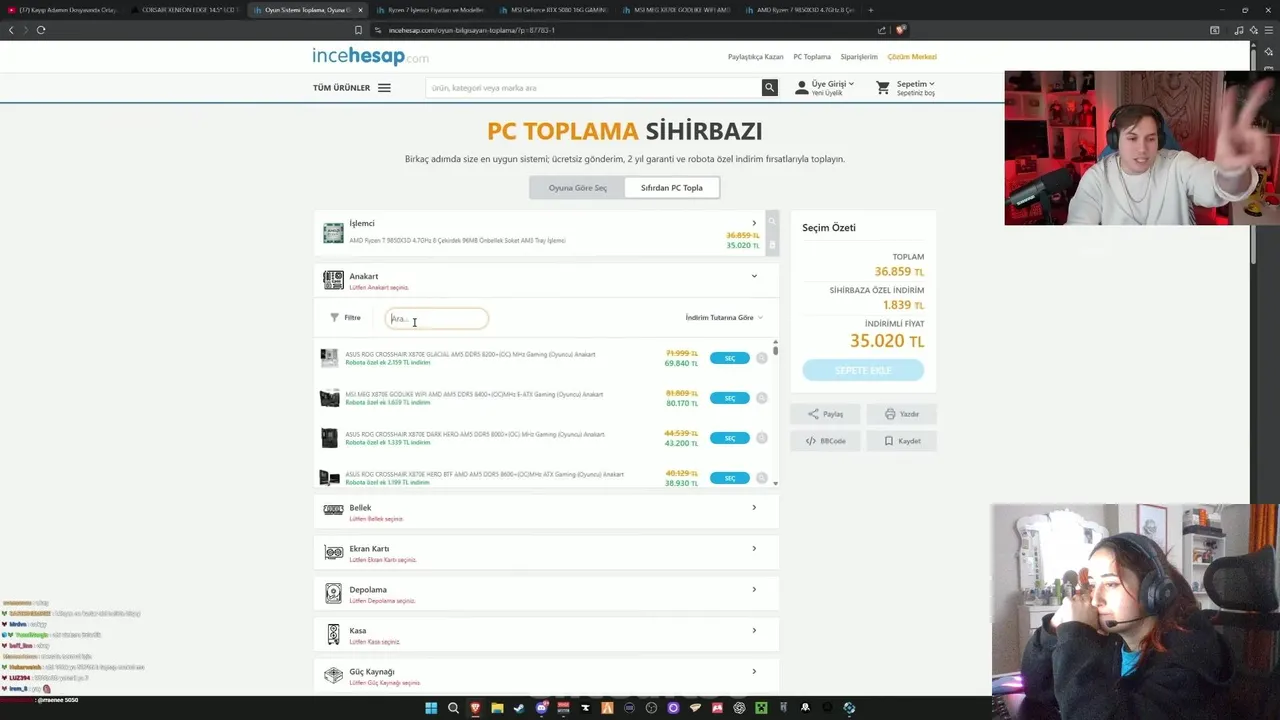
Task: Open taskbar Search
Action: (x=453, y=708)
